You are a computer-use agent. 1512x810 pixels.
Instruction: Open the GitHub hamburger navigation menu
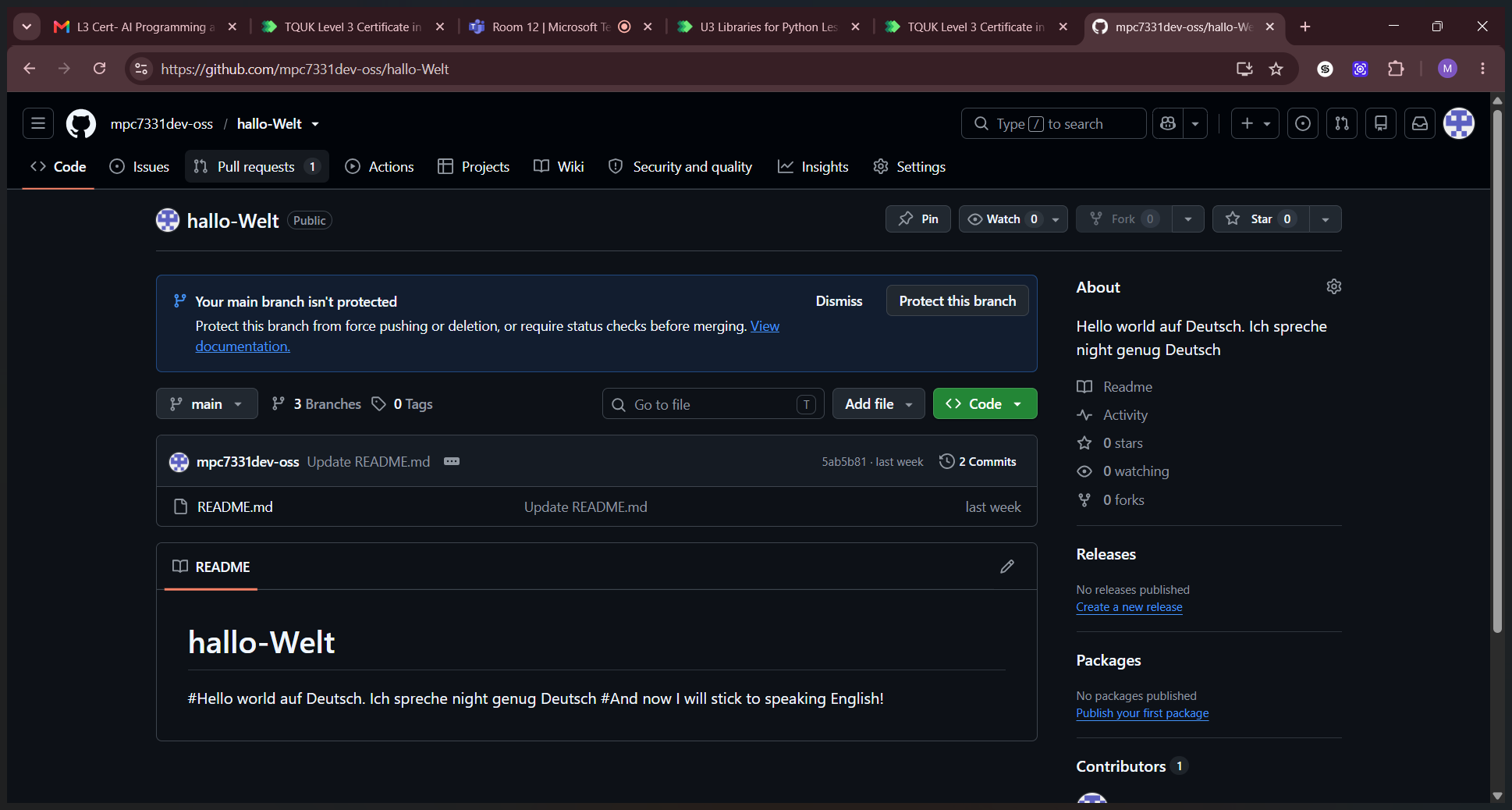tap(37, 123)
